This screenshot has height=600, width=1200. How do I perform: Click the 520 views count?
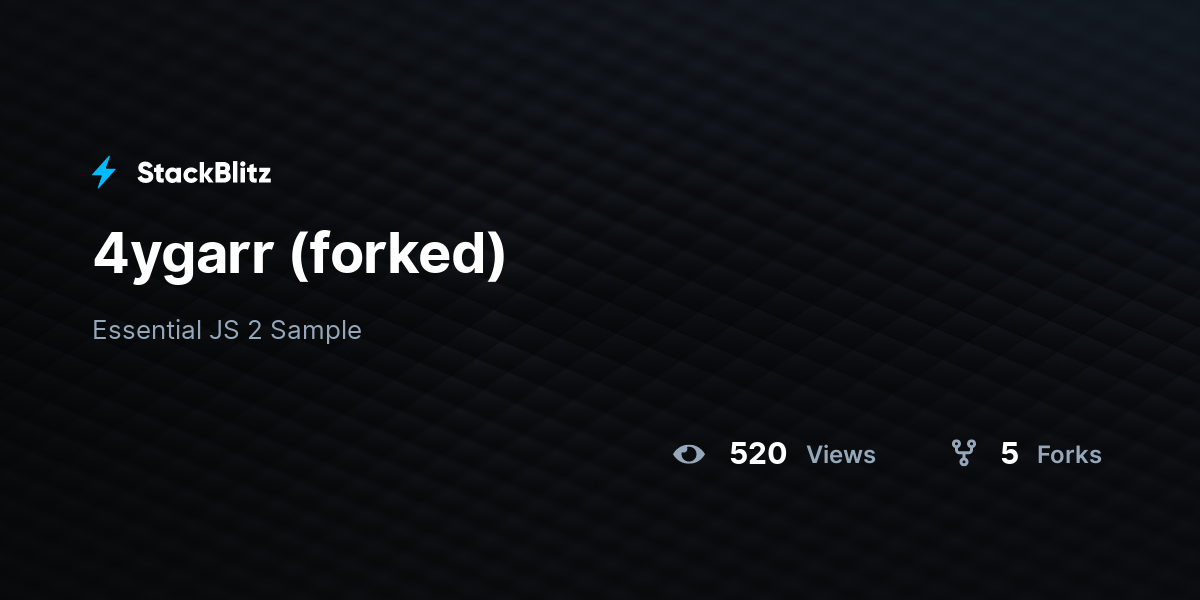click(x=758, y=454)
